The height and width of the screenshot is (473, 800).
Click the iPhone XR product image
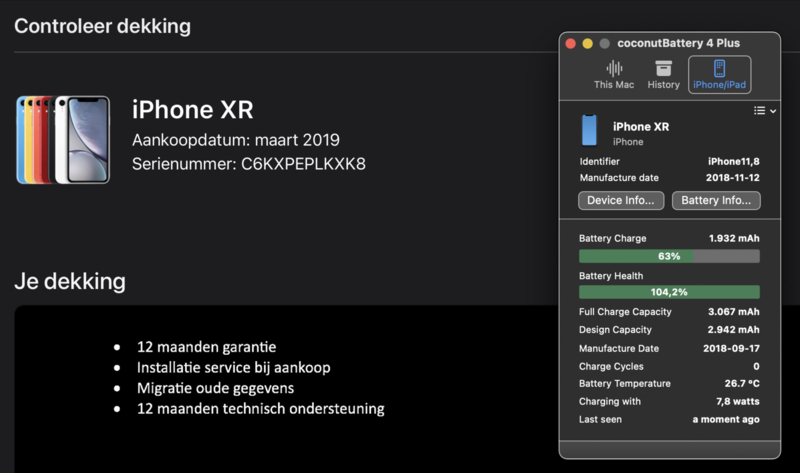click(x=63, y=139)
